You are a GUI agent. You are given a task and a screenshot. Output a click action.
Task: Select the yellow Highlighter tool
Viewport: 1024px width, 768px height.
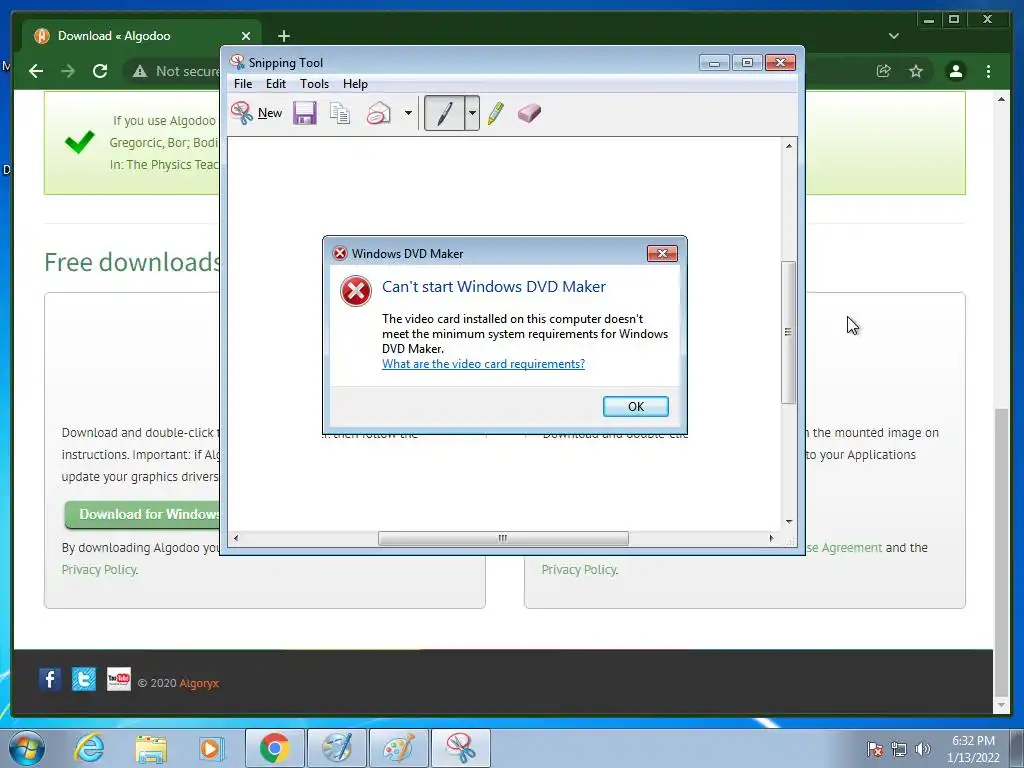click(x=496, y=113)
